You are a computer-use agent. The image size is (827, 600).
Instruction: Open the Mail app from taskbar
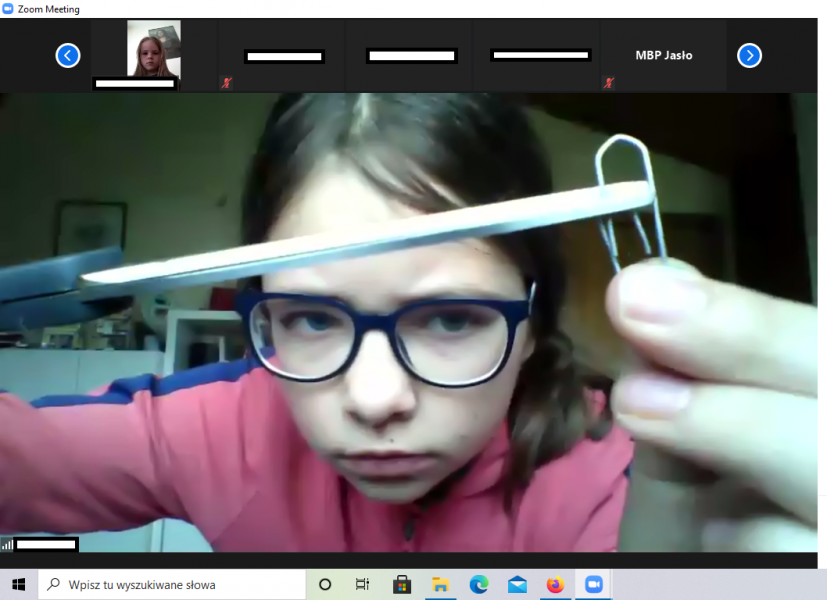click(517, 585)
